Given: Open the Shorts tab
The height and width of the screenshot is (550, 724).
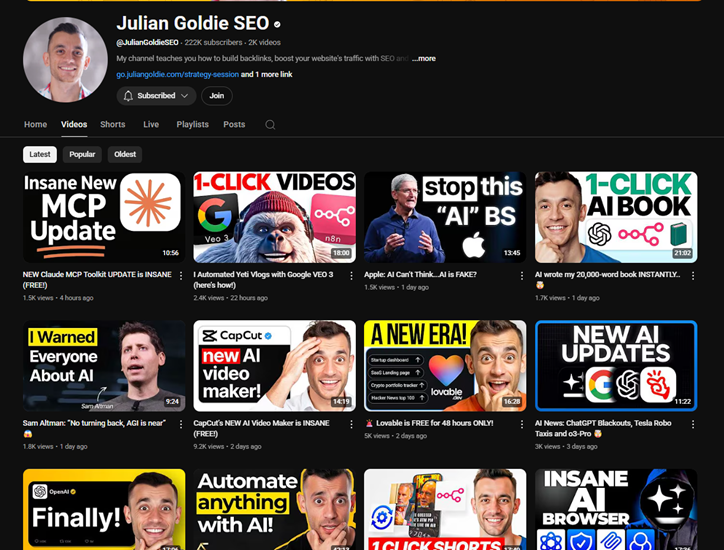Looking at the screenshot, I should [x=113, y=124].
